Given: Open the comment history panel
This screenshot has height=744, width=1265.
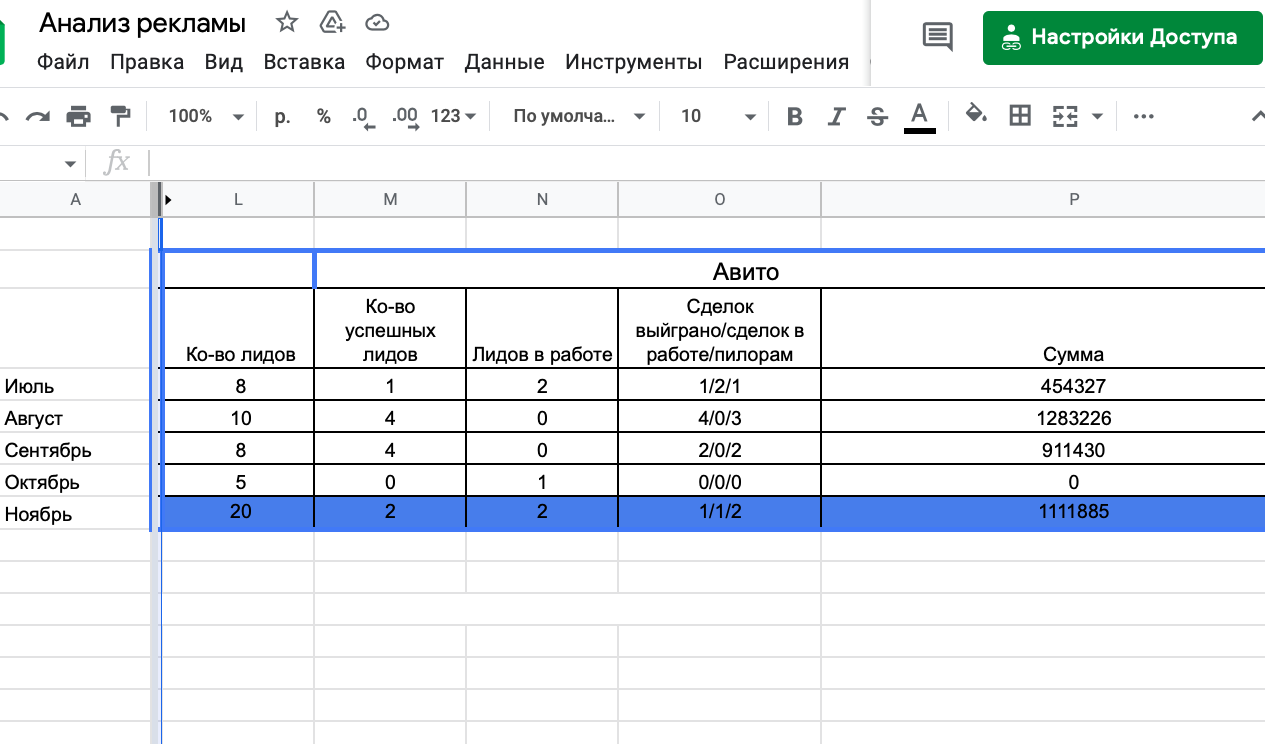Looking at the screenshot, I should pyautogui.click(x=936, y=36).
